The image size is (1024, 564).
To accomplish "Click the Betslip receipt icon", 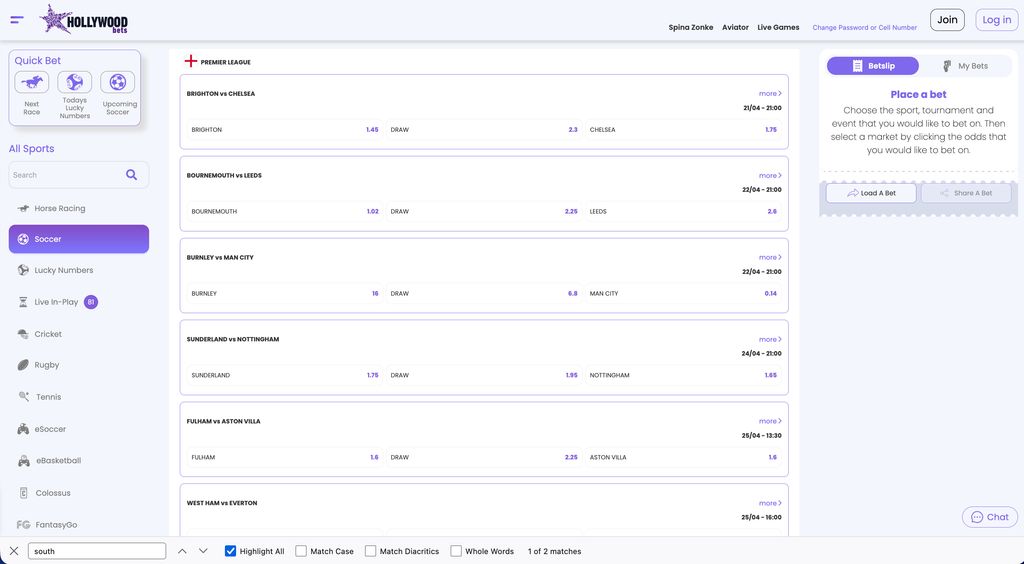I will coord(857,66).
